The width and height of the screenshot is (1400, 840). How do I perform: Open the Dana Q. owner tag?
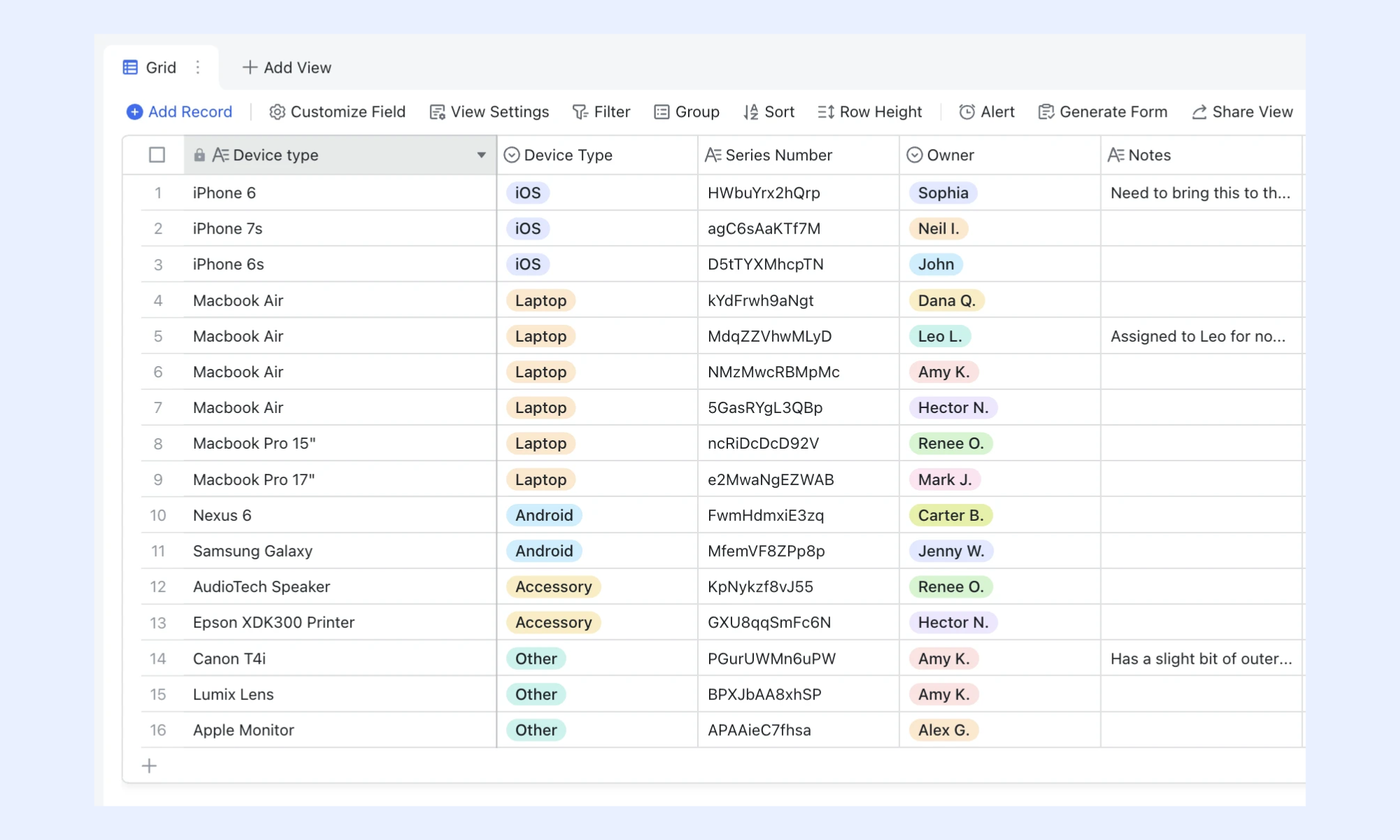pyautogui.click(x=946, y=301)
